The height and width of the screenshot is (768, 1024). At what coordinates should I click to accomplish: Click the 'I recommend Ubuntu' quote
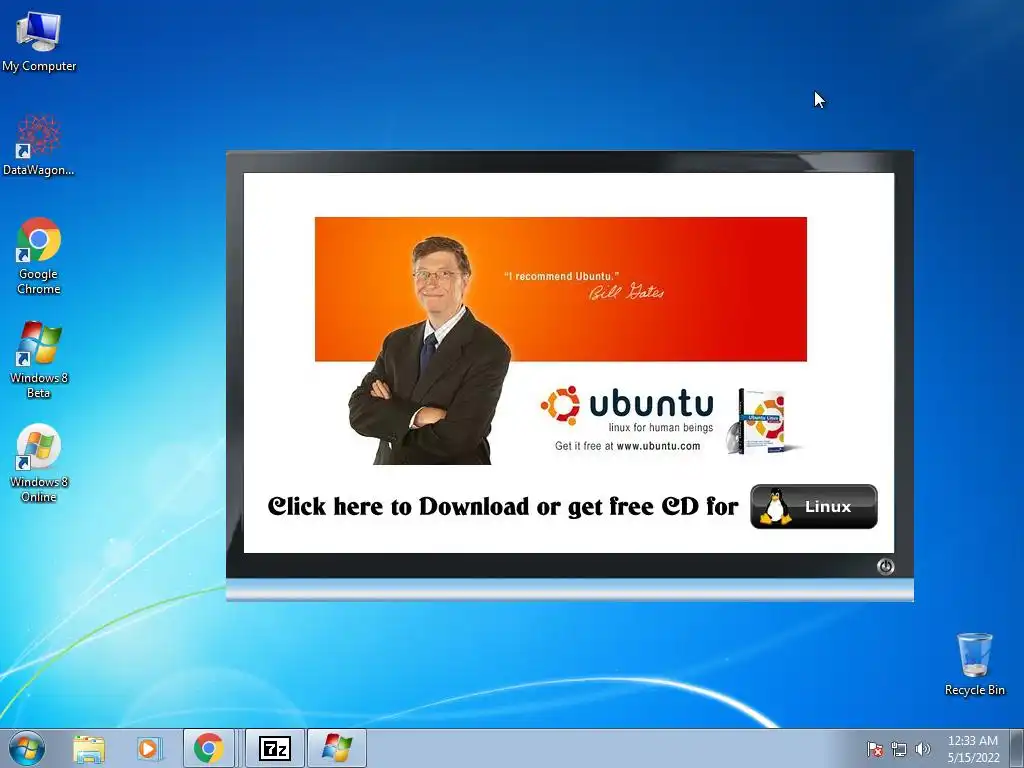(562, 276)
